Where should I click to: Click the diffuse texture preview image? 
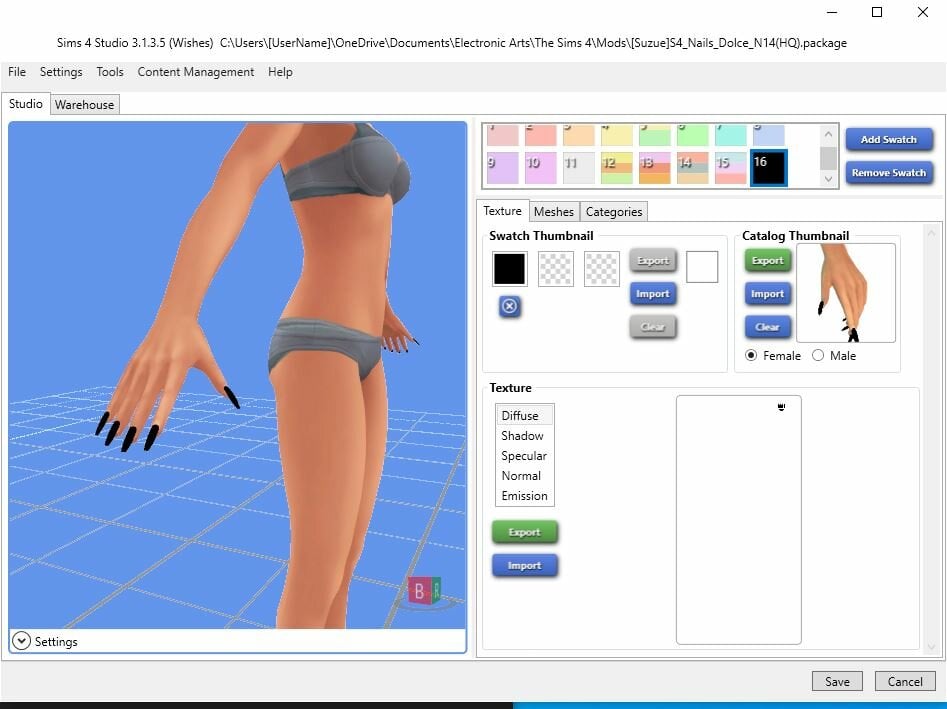[x=739, y=520]
